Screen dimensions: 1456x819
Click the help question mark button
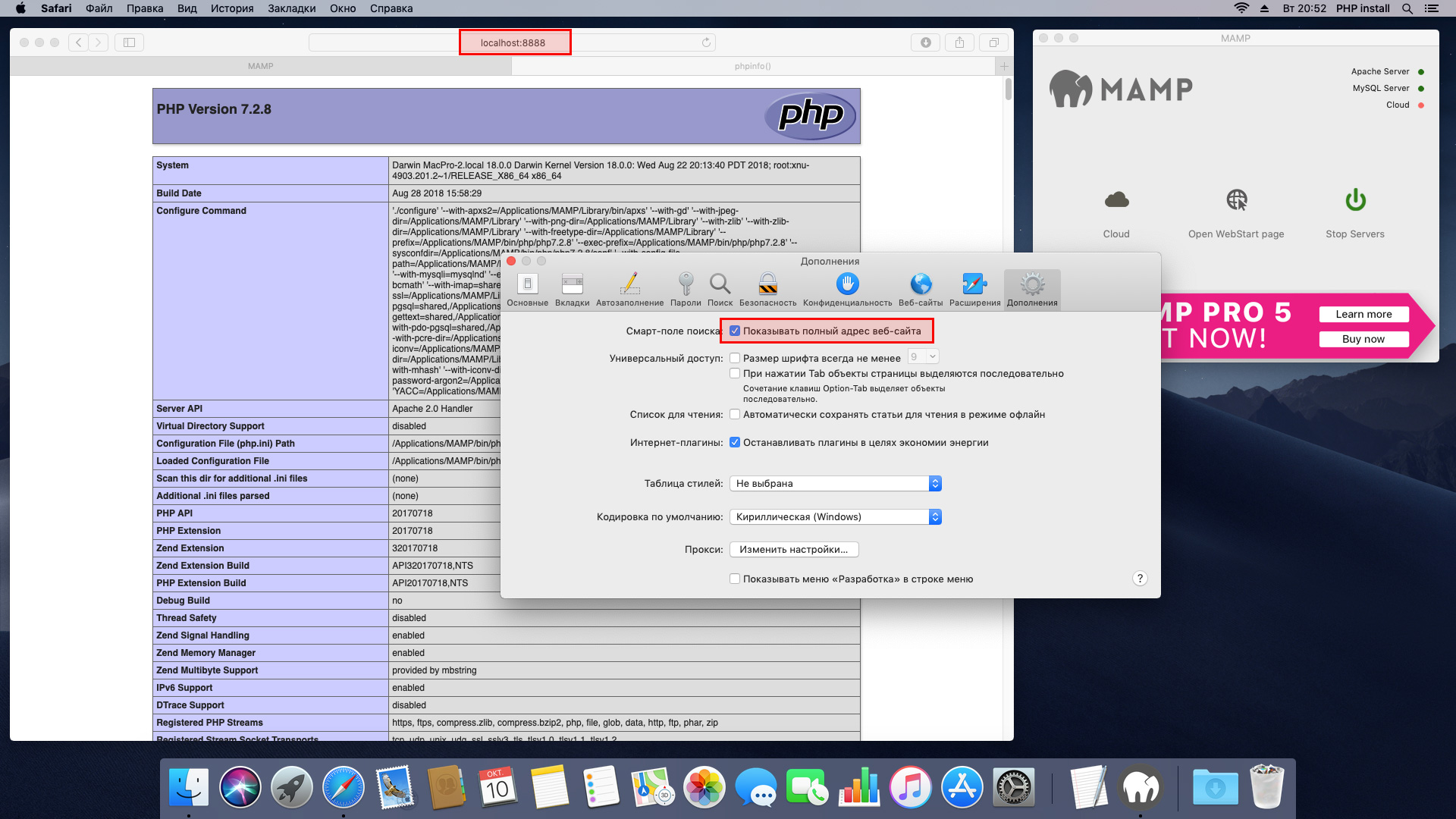pos(1140,579)
